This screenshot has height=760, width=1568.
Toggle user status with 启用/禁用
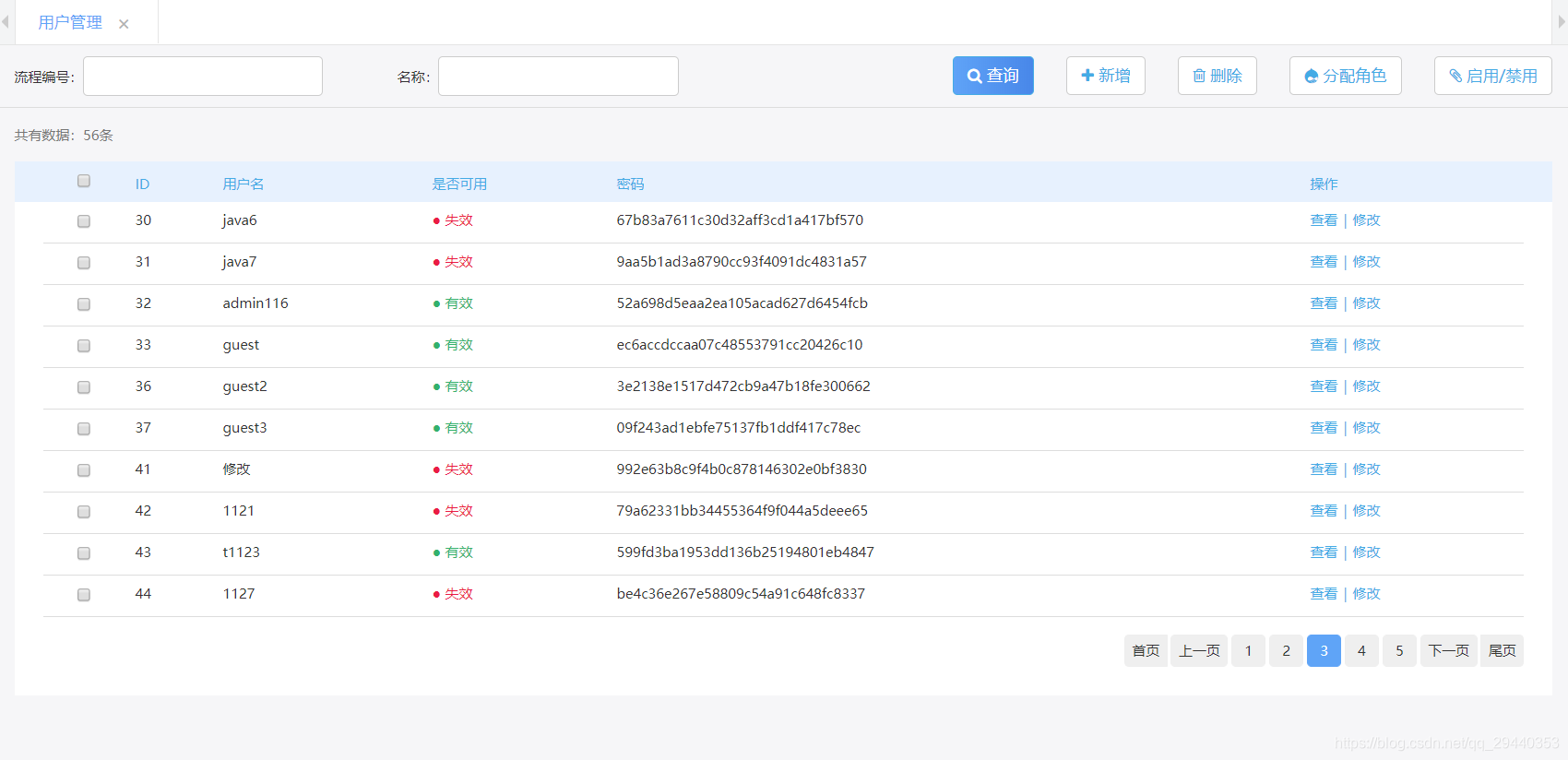[x=1492, y=76]
